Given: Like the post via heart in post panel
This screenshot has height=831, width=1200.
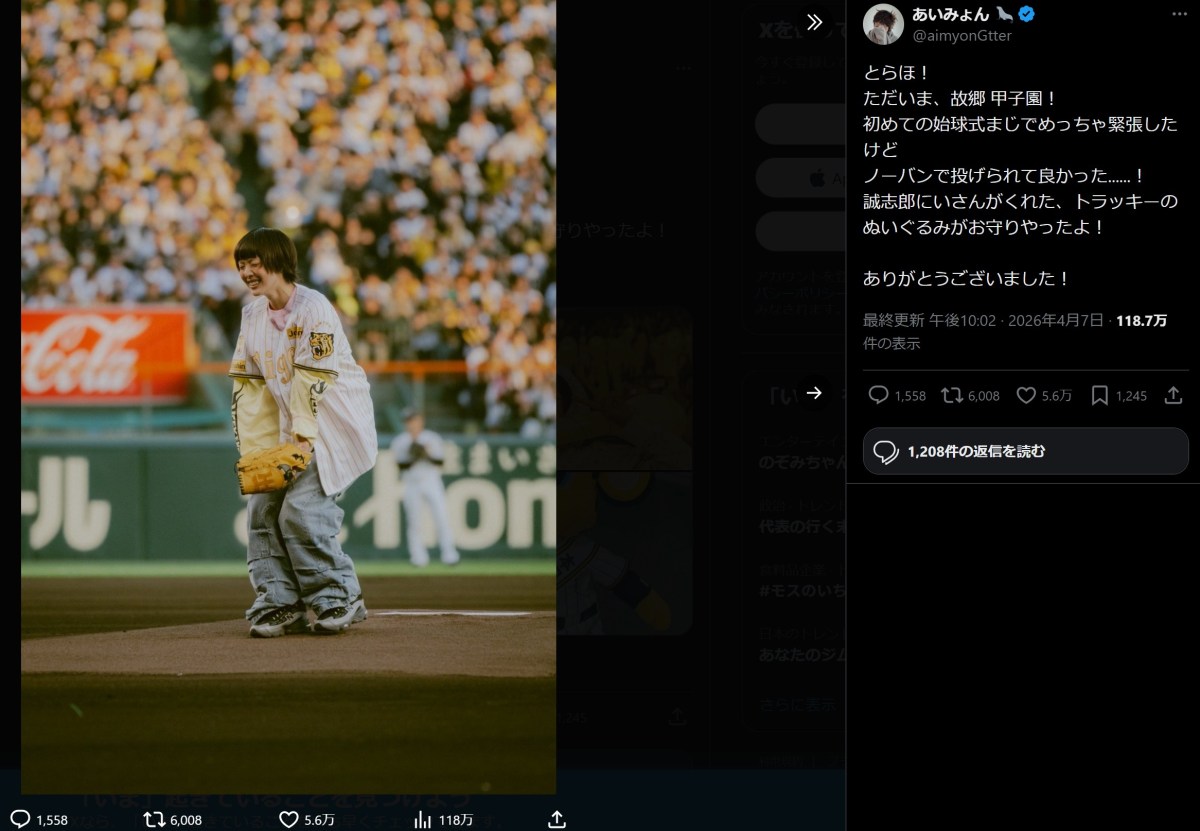Looking at the screenshot, I should (1026, 396).
